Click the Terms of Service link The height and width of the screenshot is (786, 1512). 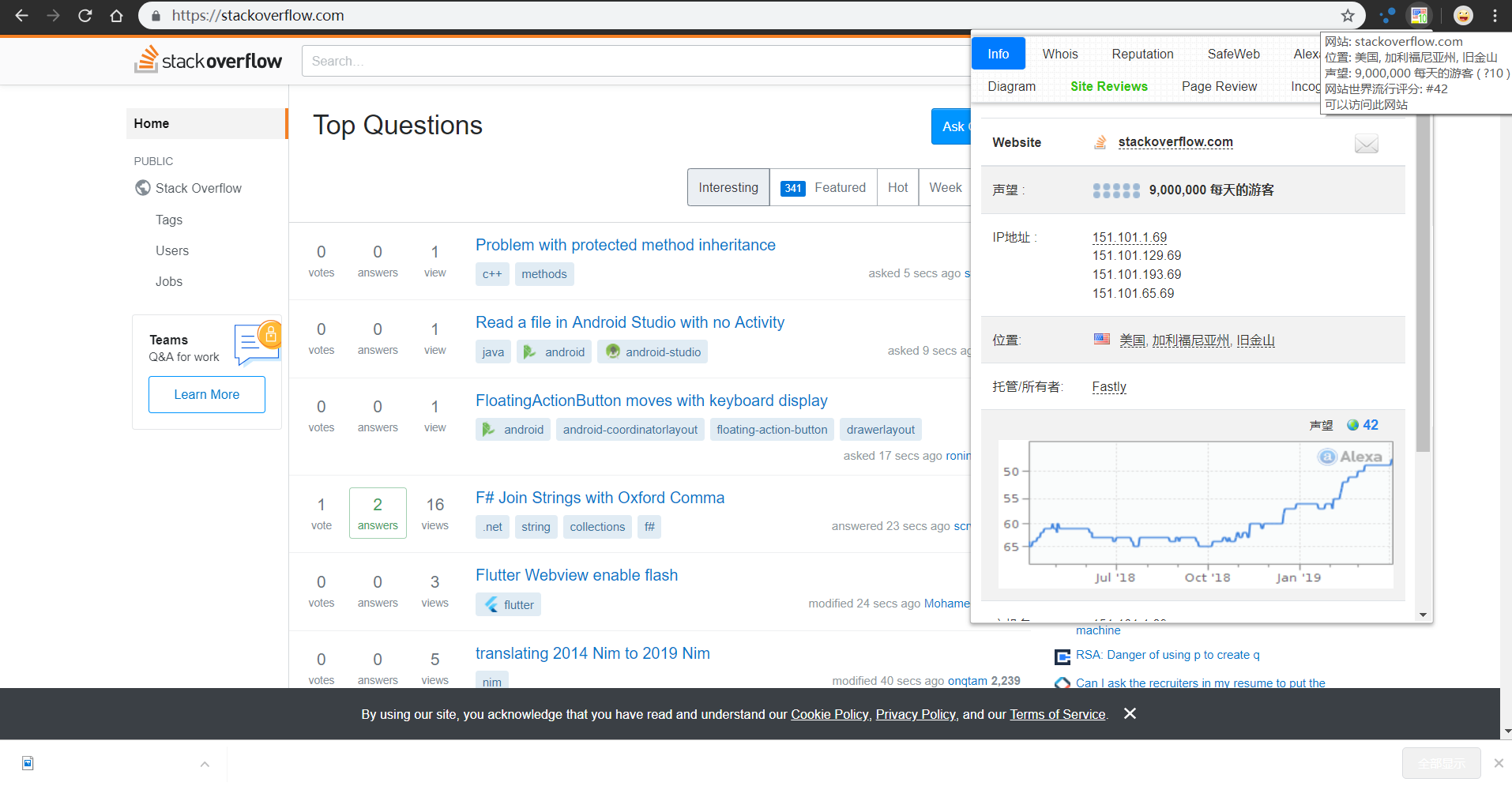pos(1057,714)
